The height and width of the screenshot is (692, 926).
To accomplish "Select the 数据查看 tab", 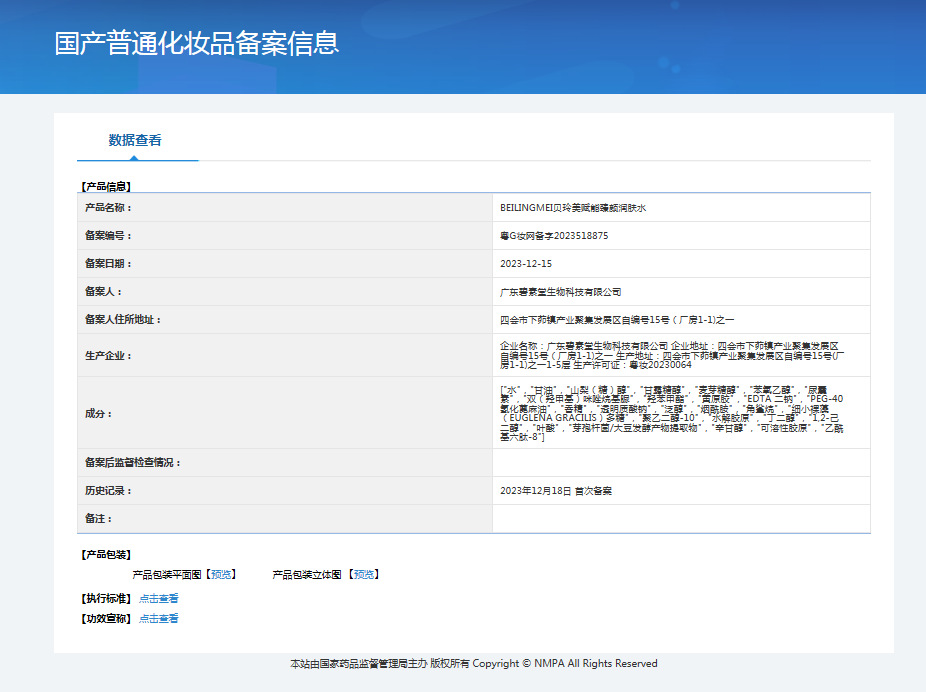I will [135, 140].
